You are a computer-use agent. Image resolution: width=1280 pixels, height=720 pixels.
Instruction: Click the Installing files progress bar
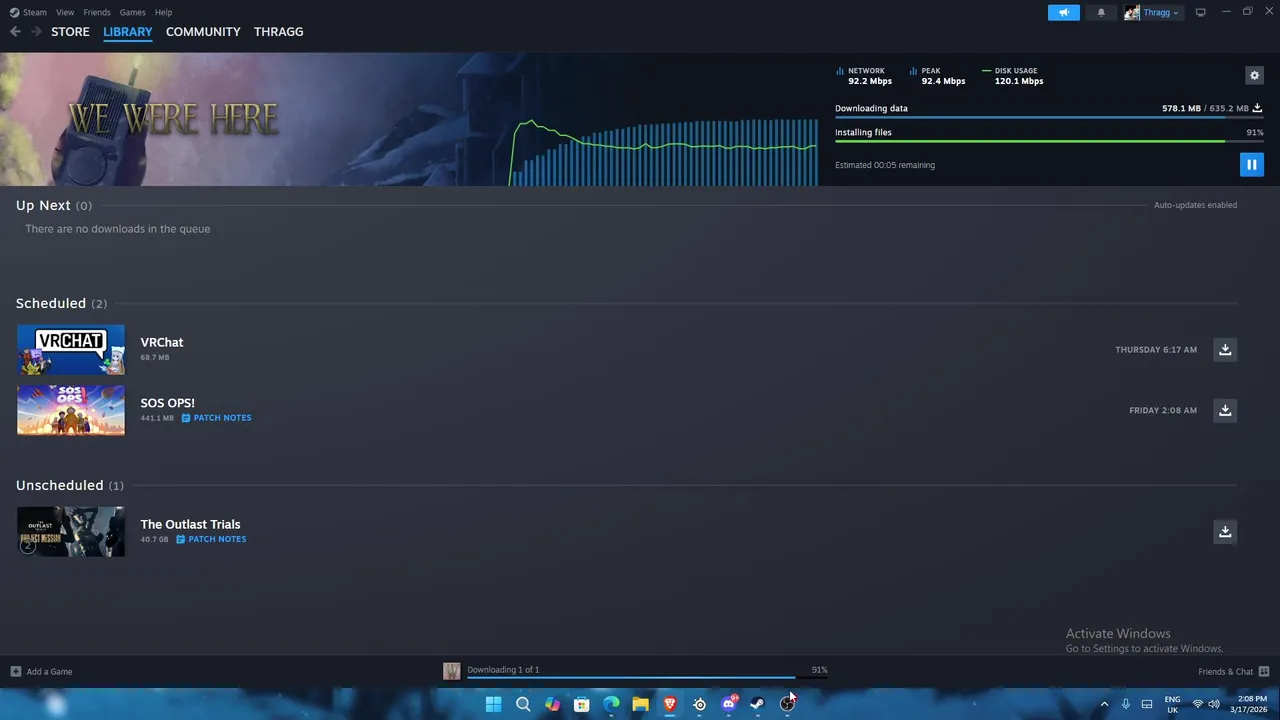(1049, 141)
